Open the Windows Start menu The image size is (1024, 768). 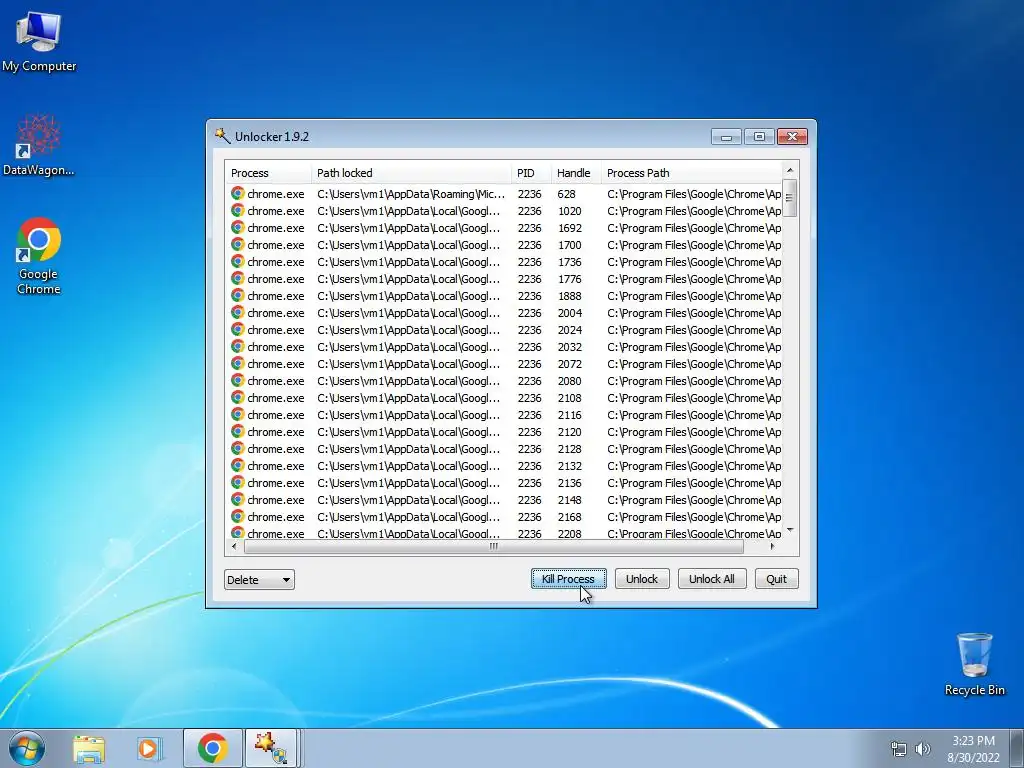[27, 748]
